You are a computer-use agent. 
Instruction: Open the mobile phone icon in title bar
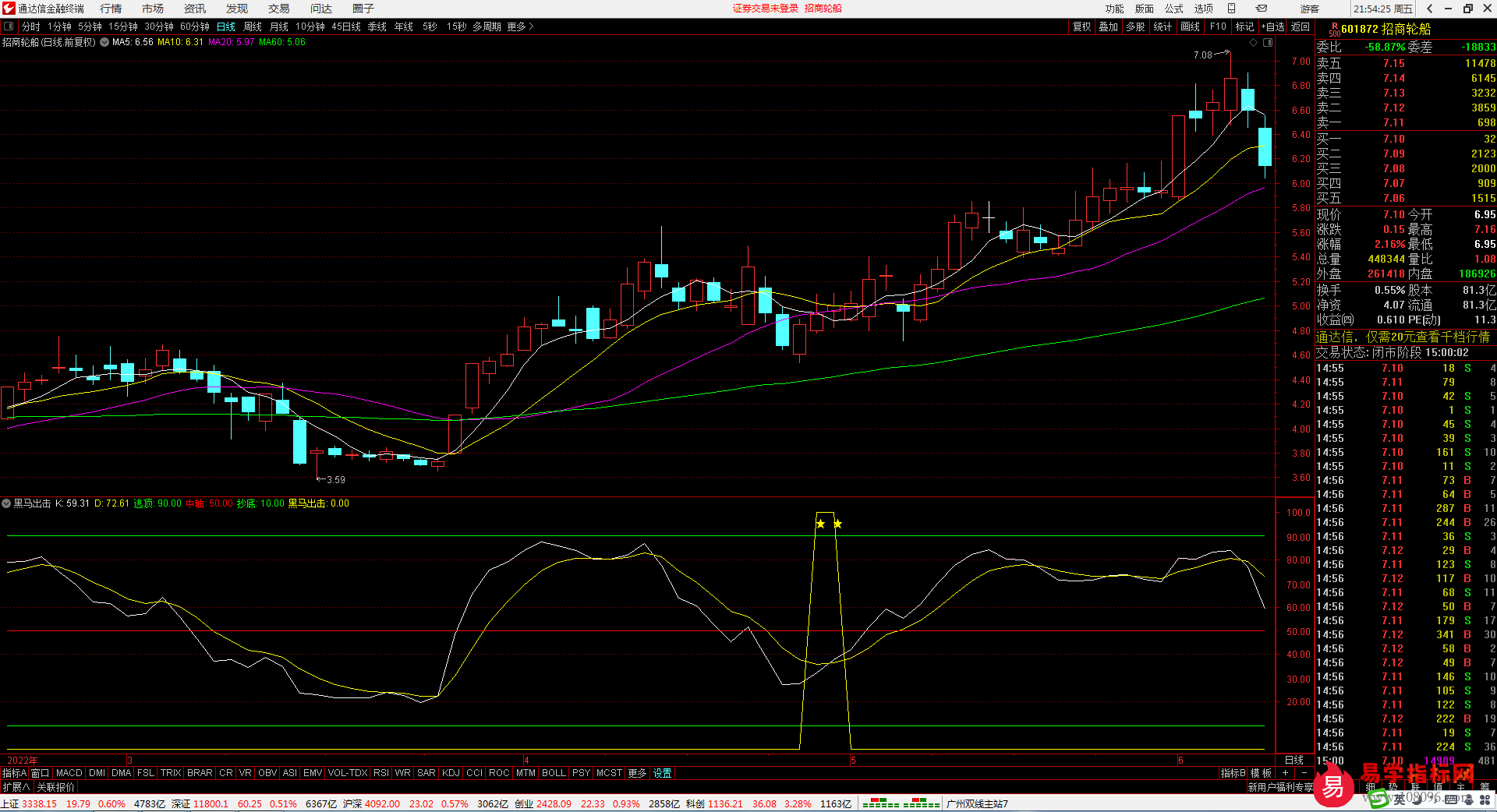[1232, 9]
